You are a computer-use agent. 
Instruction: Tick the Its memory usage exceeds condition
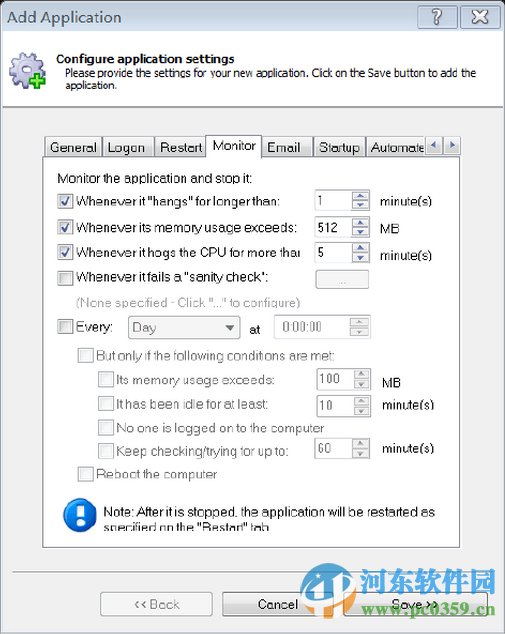click(x=106, y=380)
